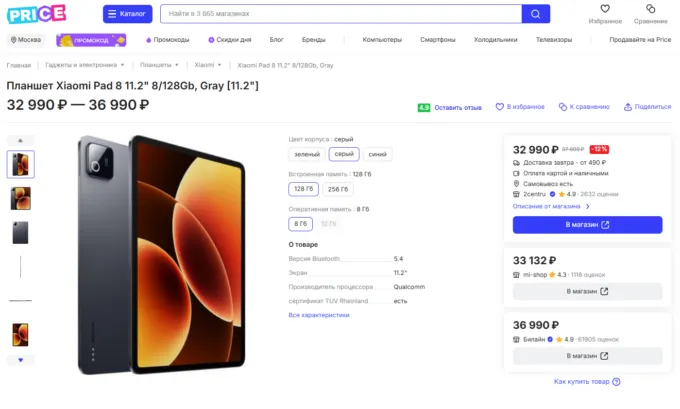Open Холодильники category
This screenshot has width=680, height=409.
click(495, 39)
